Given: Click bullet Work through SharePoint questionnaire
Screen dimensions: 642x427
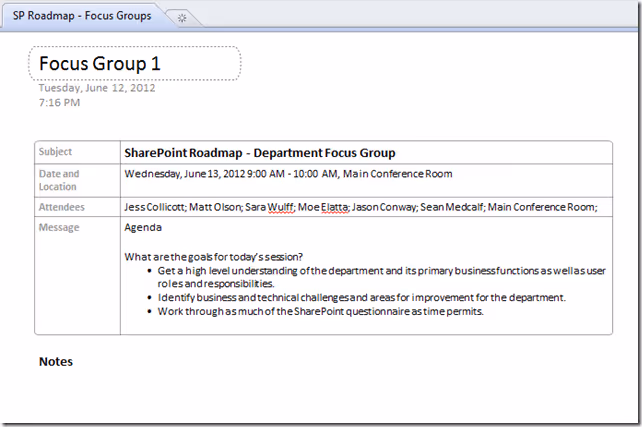Looking at the screenshot, I should click(x=321, y=312).
